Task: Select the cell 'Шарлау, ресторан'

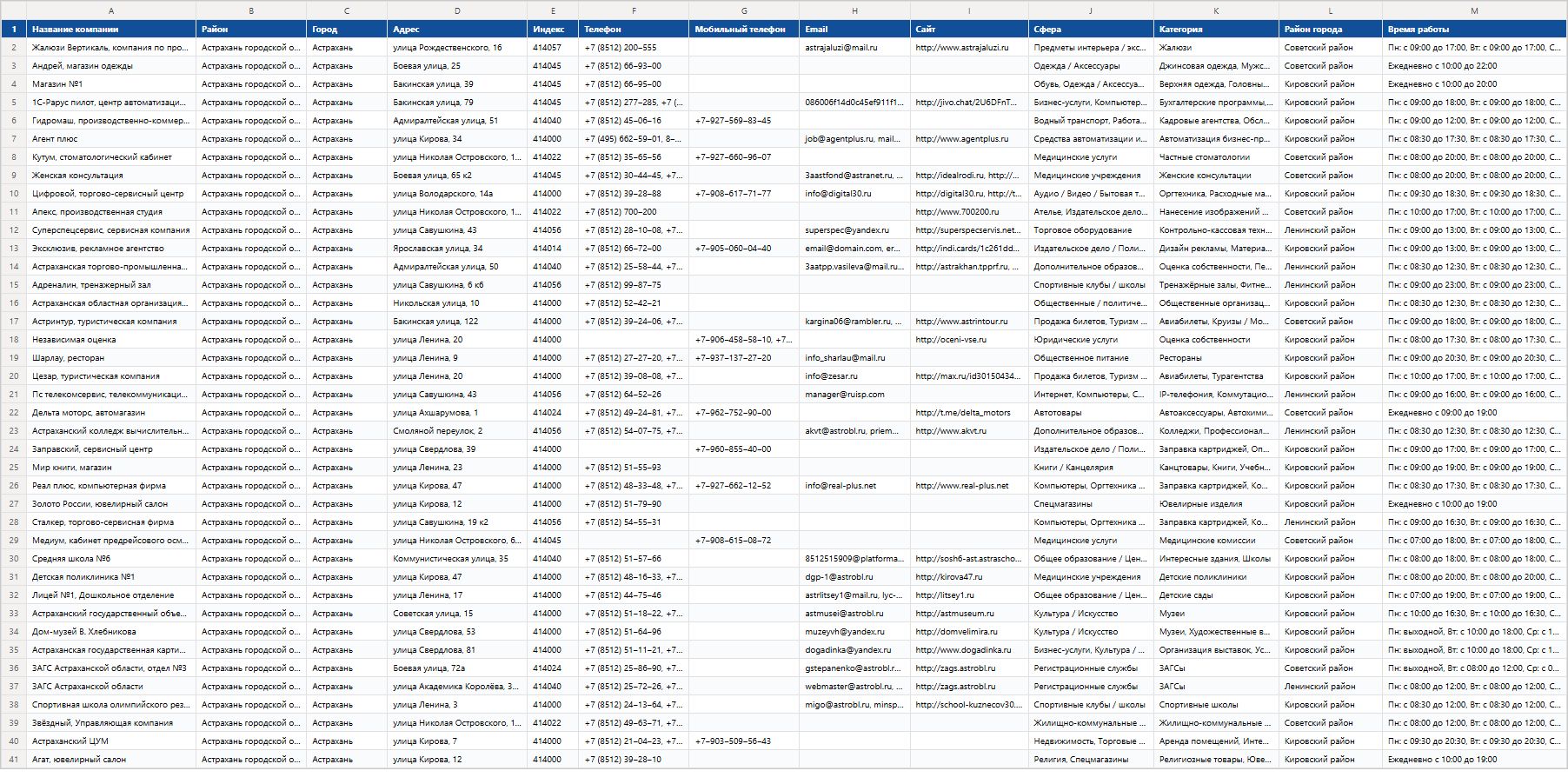Action: click(x=111, y=358)
